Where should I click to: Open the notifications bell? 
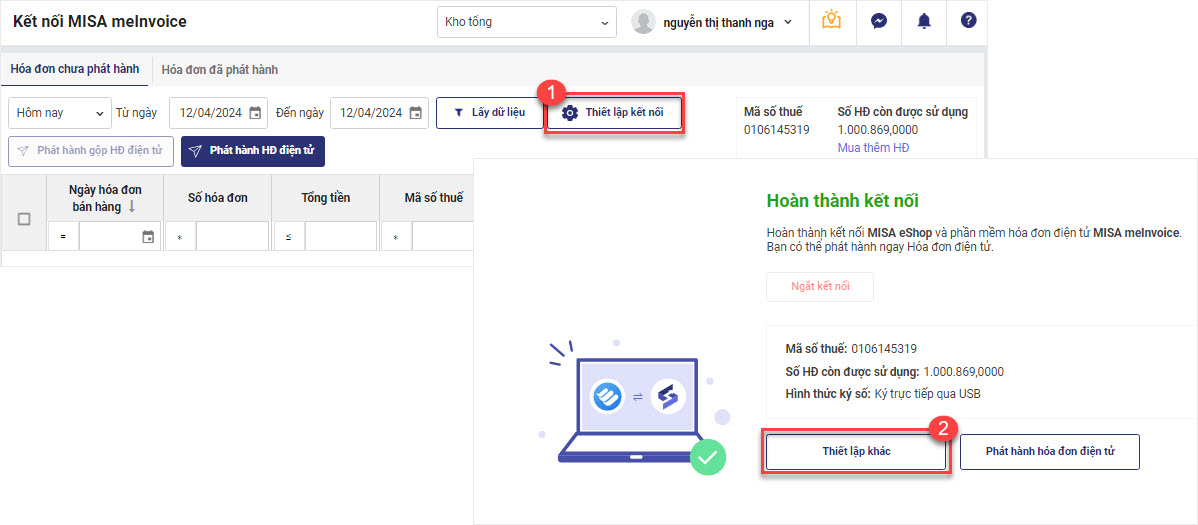click(924, 21)
